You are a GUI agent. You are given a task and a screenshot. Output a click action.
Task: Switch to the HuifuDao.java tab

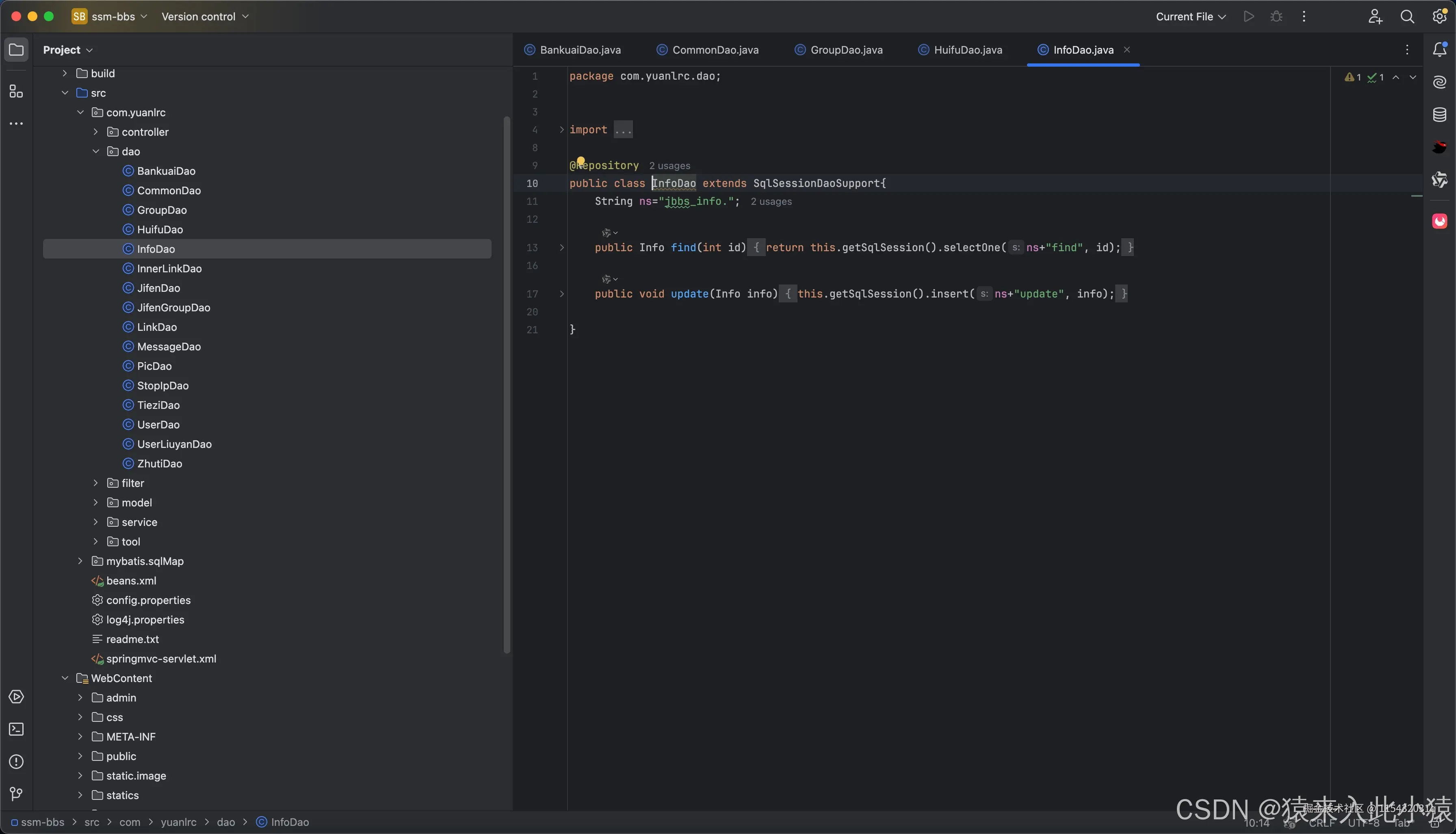[x=960, y=50]
